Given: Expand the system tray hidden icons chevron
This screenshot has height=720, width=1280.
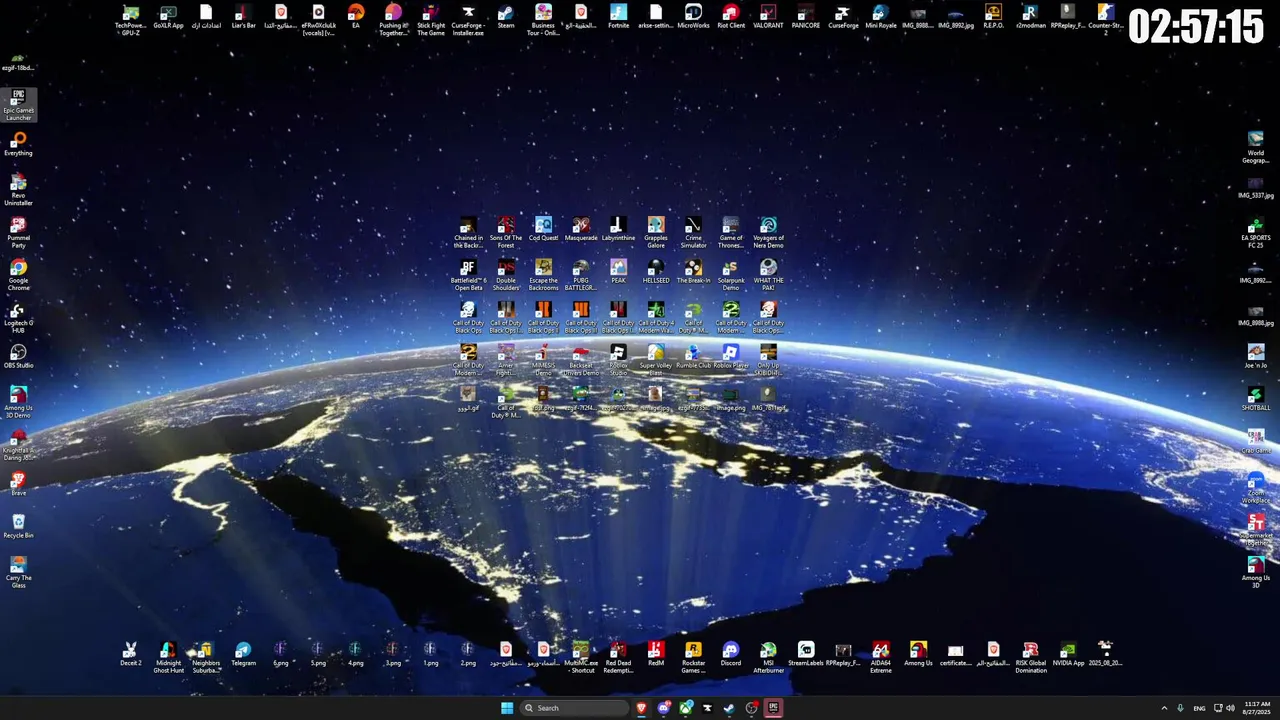Looking at the screenshot, I should click(1164, 708).
